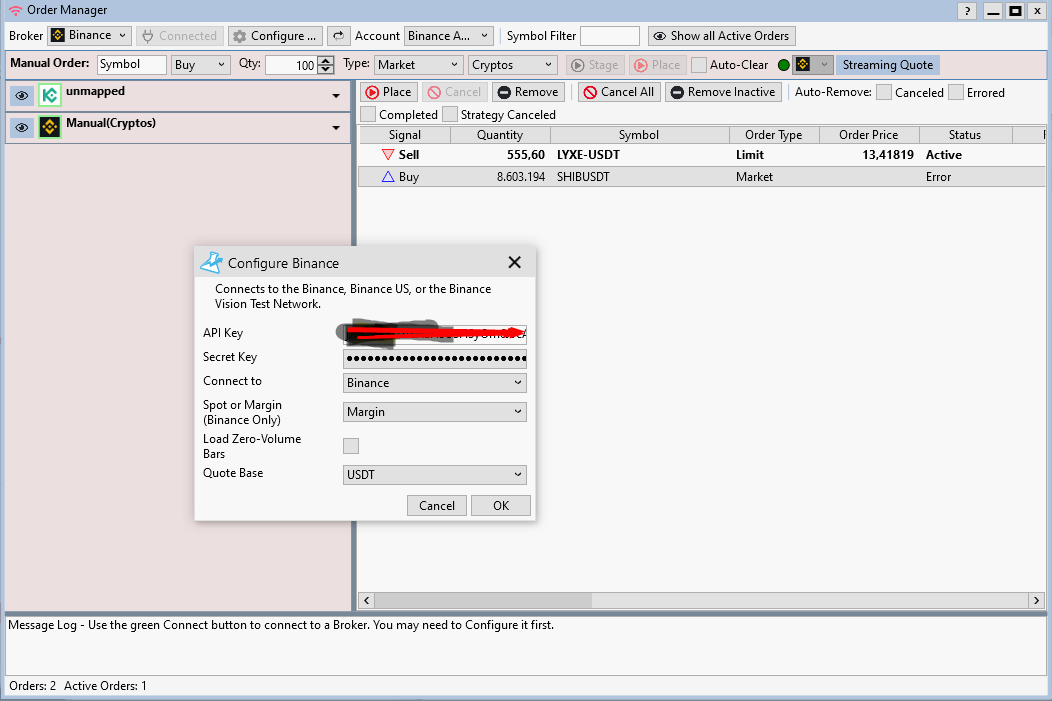This screenshot has width=1052, height=701.
Task: Tick the Auto-Remove Canceled checkbox
Action: (x=884, y=92)
